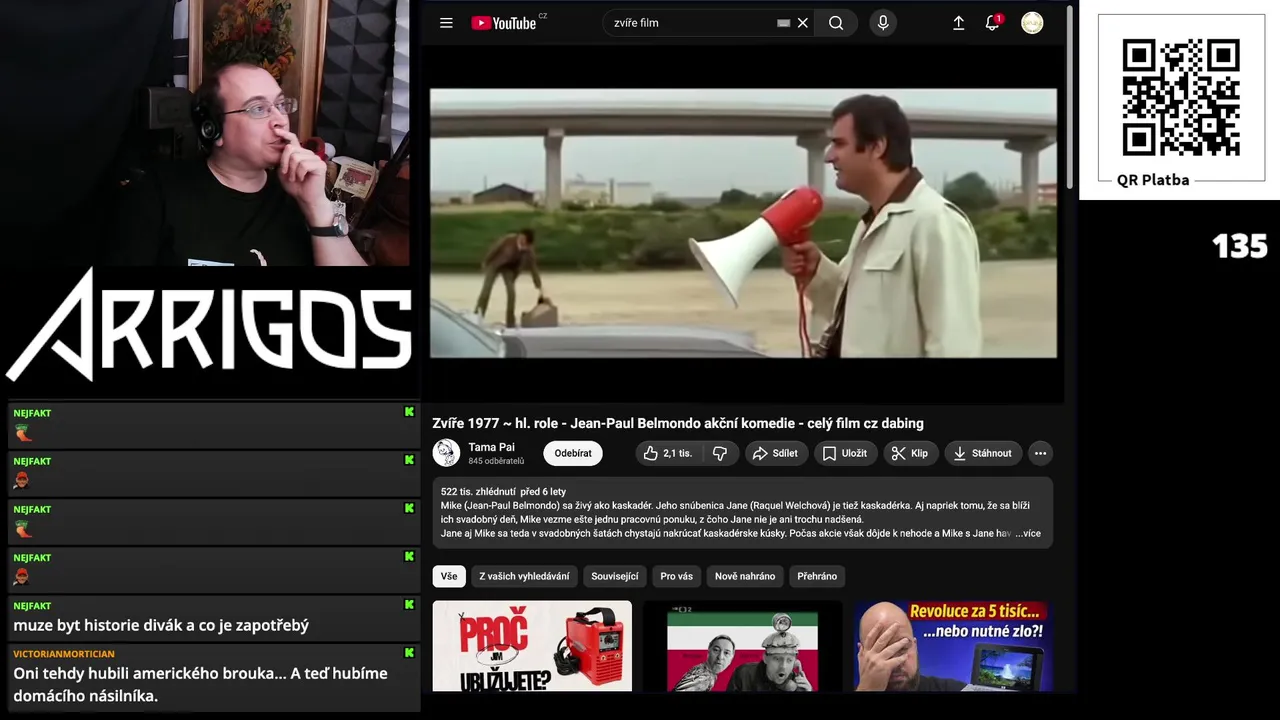Select the Vše filter chip
The width and height of the screenshot is (1280, 720).
point(449,576)
